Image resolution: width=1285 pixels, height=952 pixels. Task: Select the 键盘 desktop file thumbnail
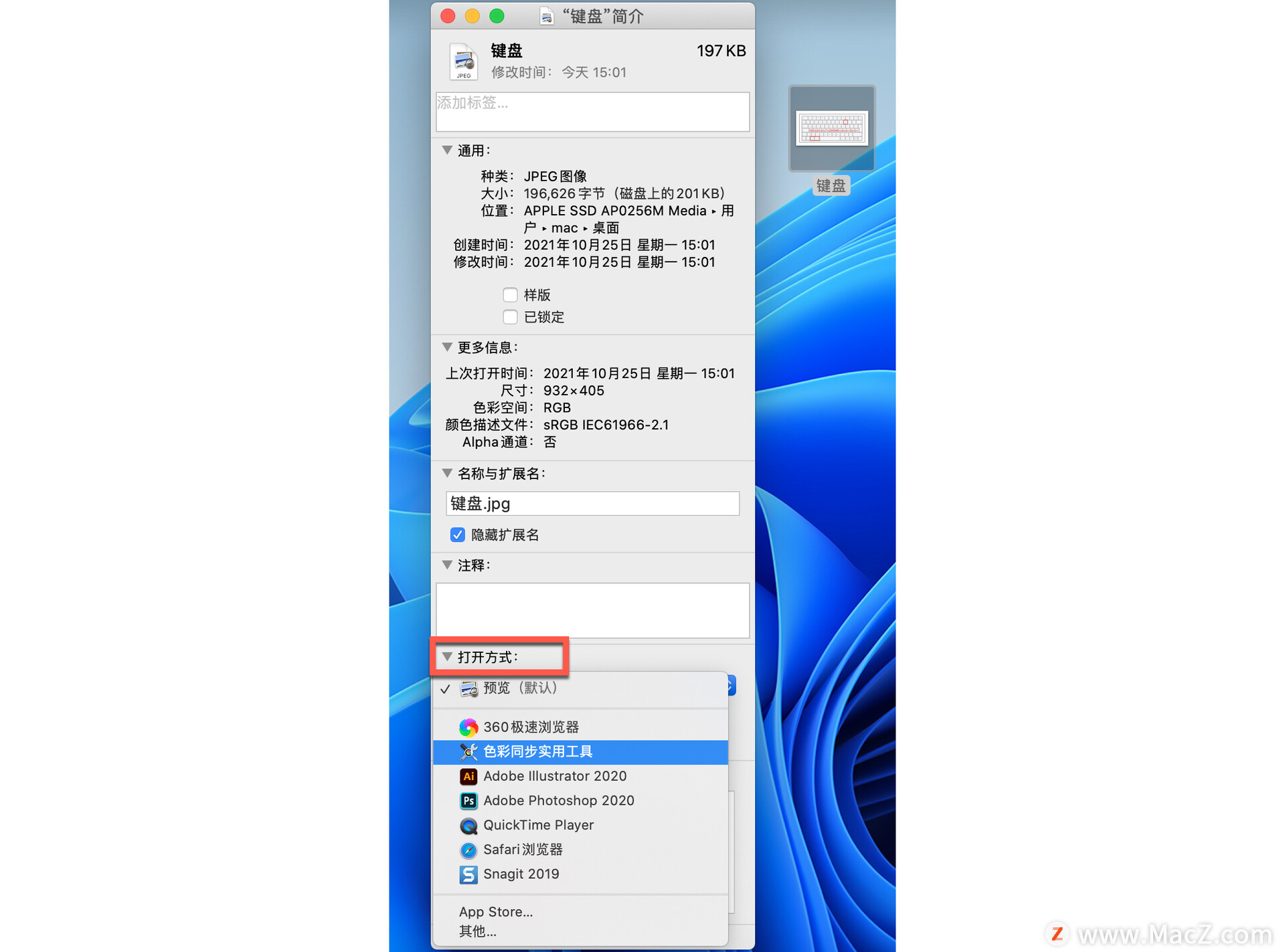point(832,128)
